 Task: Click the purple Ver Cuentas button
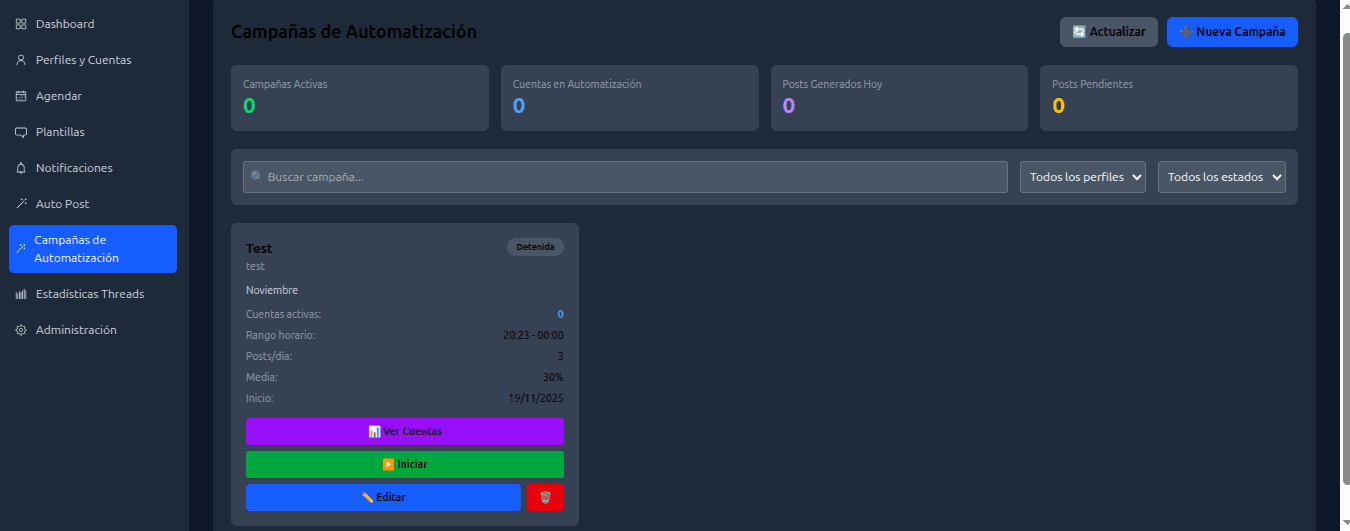[x=405, y=431]
